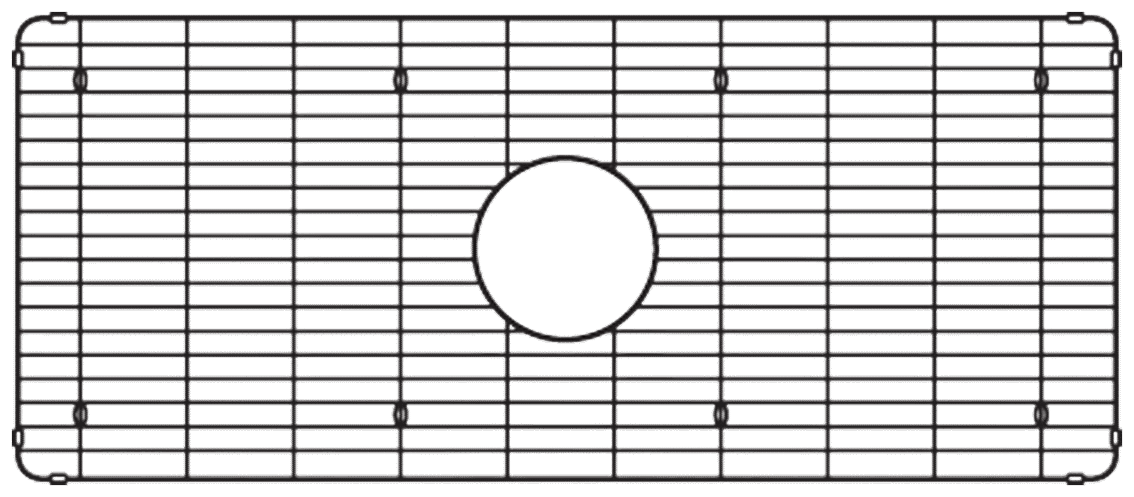Screen dimensions: 1134x497
Task: Select the top-right rubber foot of grid
Action: (1041, 79)
